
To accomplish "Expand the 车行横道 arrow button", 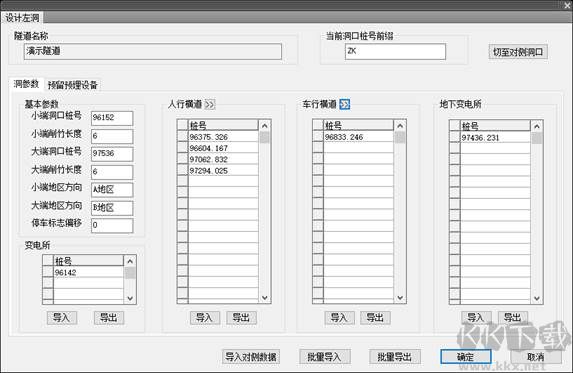I will coord(345,104).
